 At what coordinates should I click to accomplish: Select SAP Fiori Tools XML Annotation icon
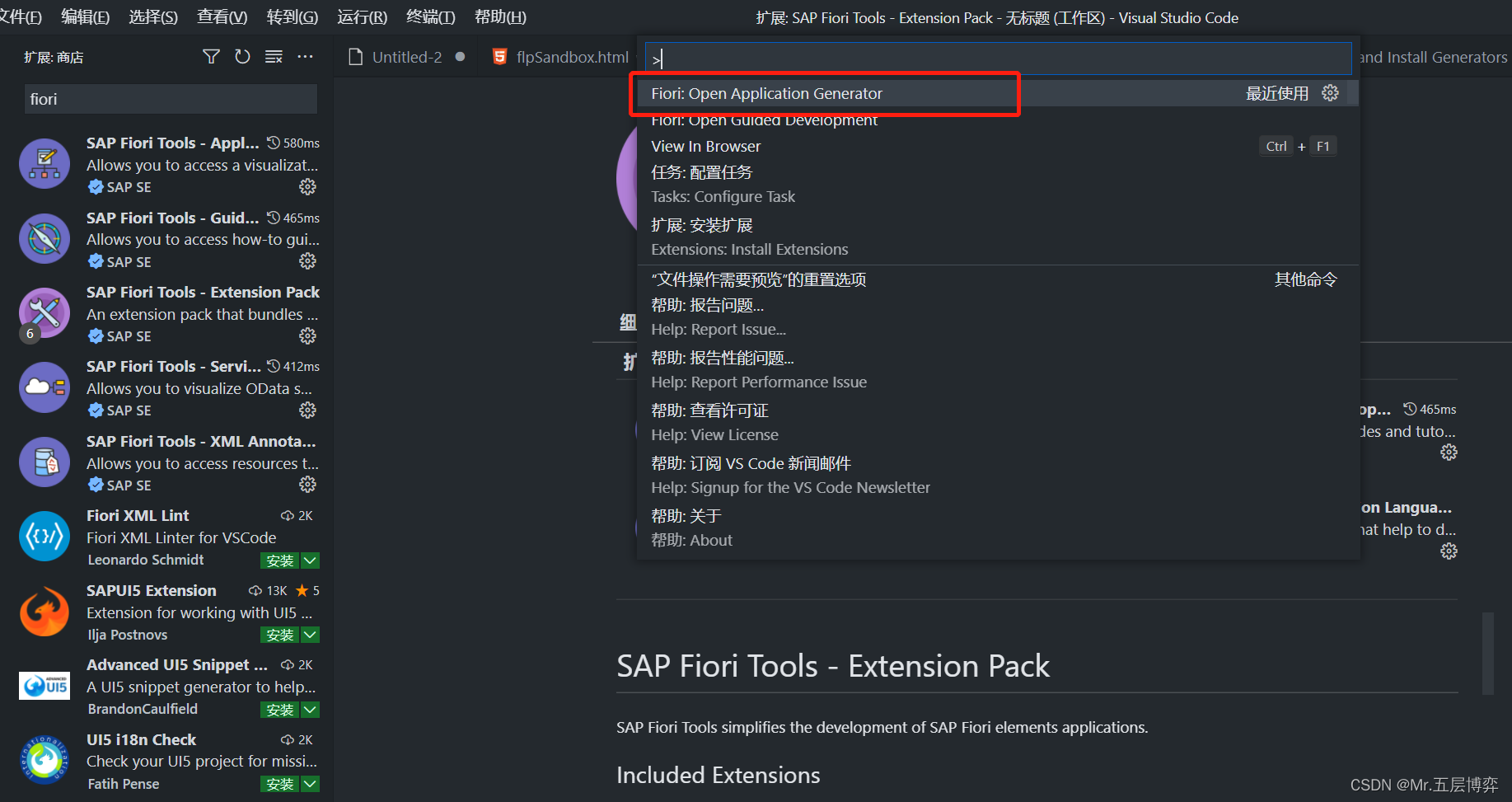click(44, 462)
